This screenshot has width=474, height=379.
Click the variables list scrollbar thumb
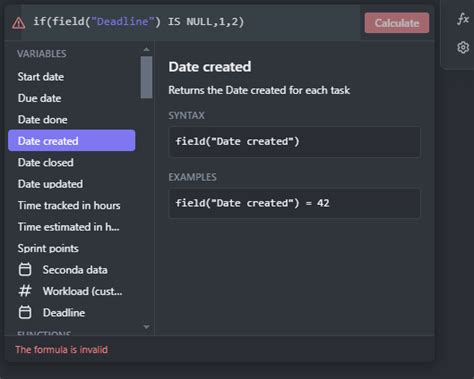point(146,77)
